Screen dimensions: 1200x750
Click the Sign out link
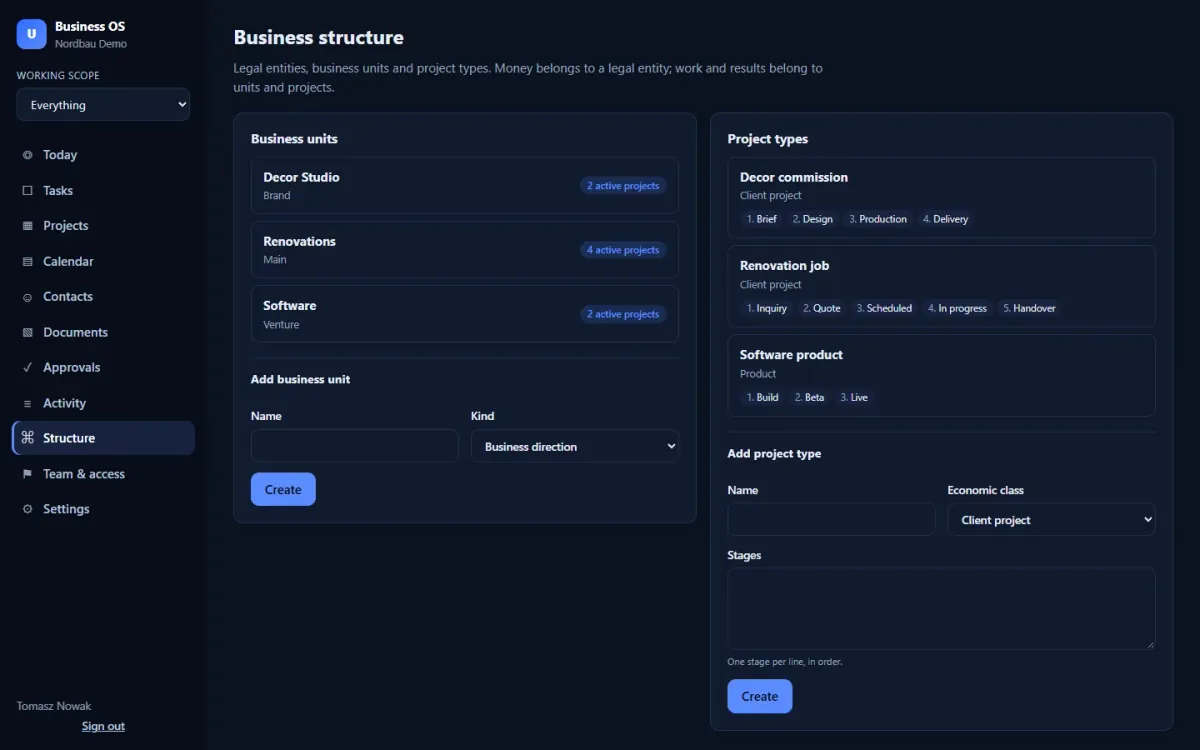pyautogui.click(x=103, y=726)
